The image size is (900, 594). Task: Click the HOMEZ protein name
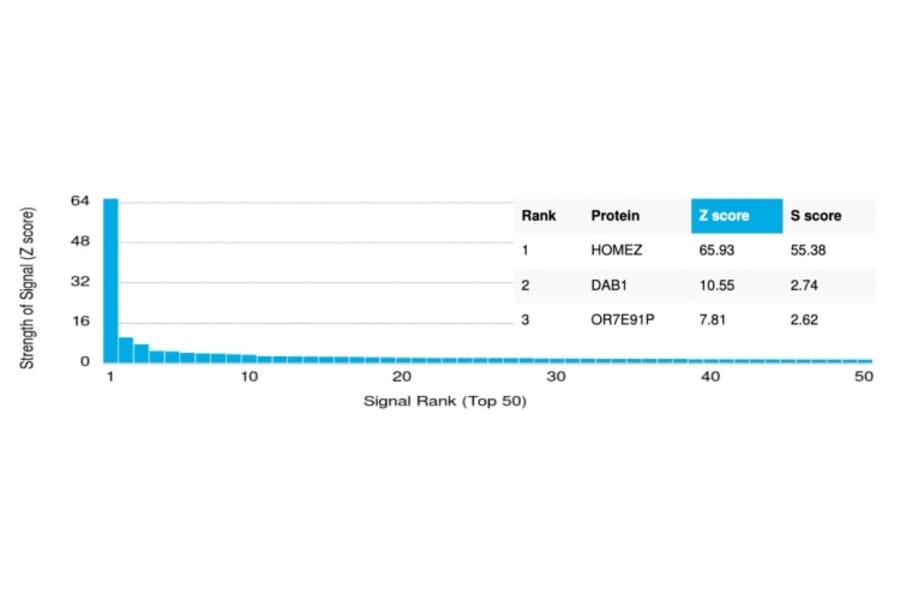[x=617, y=250]
